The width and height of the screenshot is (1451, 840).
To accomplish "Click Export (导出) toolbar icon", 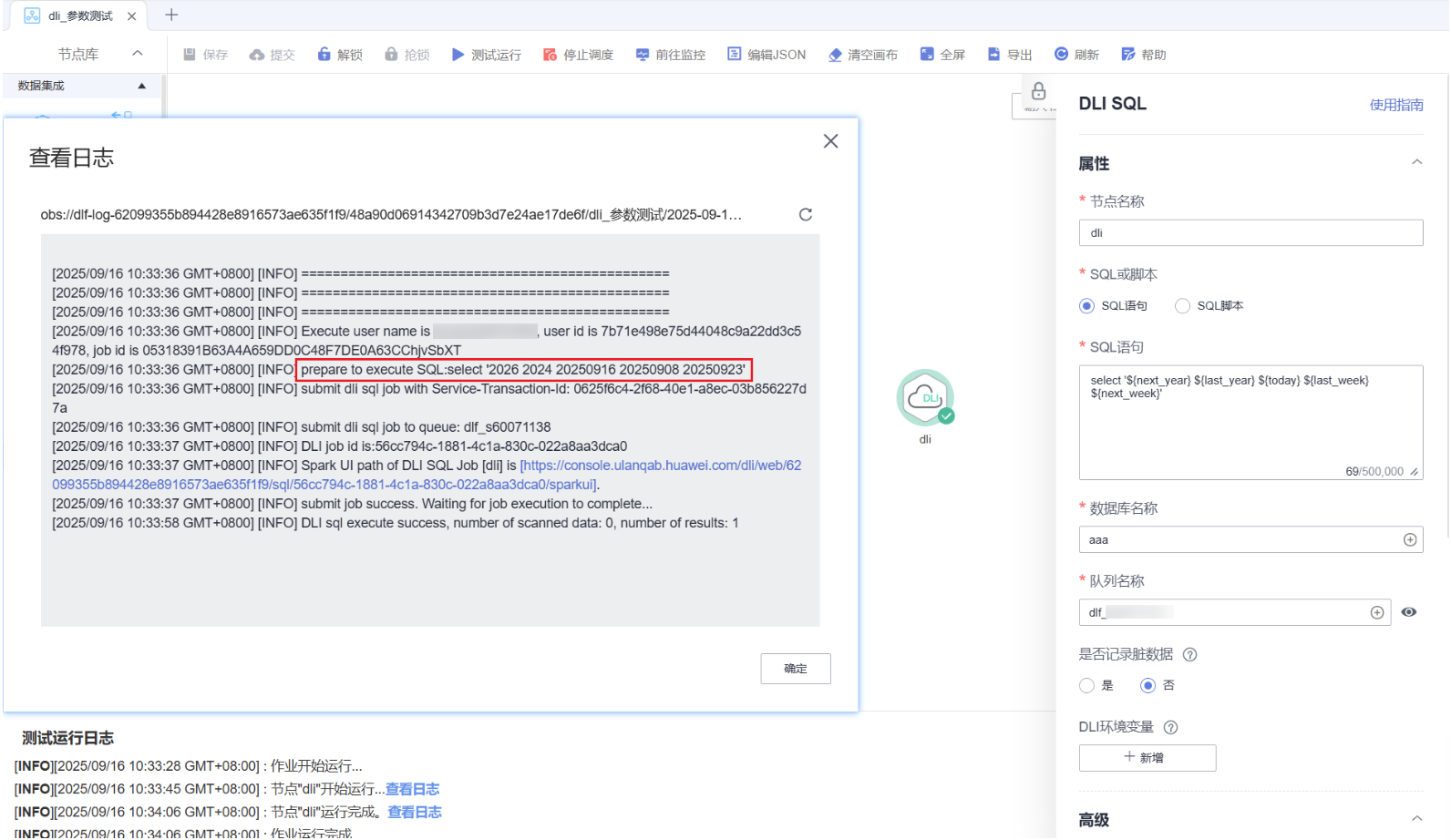I will [x=994, y=55].
